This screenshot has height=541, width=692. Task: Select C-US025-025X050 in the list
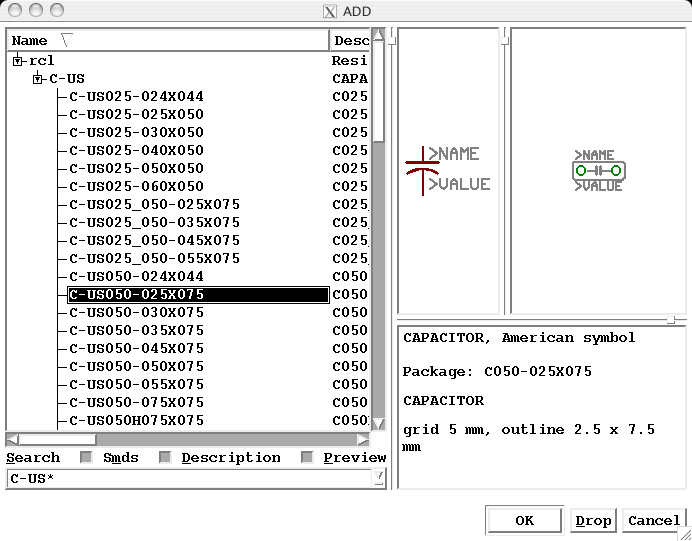click(x=136, y=115)
